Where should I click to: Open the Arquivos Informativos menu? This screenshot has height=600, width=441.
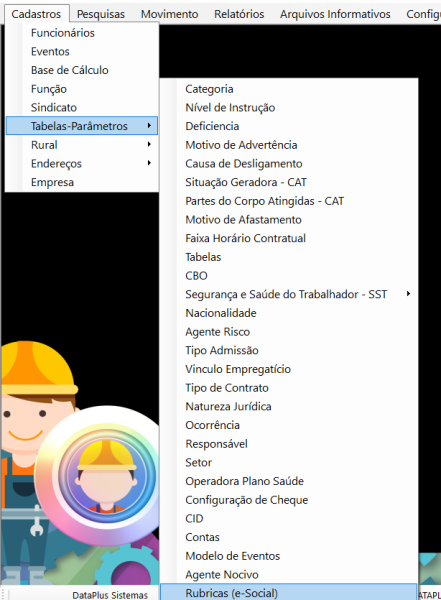coord(335,14)
